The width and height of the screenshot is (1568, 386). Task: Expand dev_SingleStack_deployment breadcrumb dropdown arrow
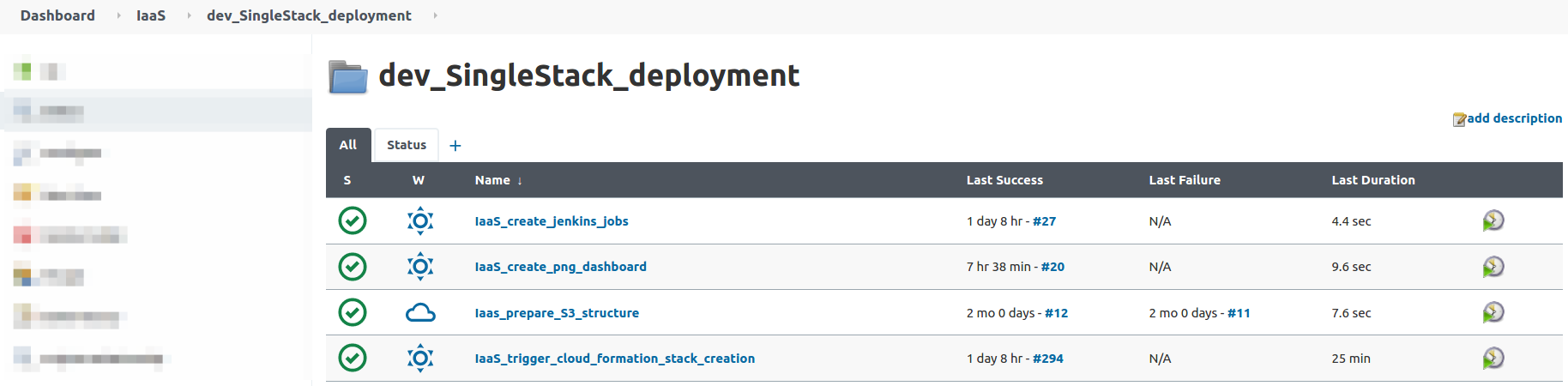(435, 15)
